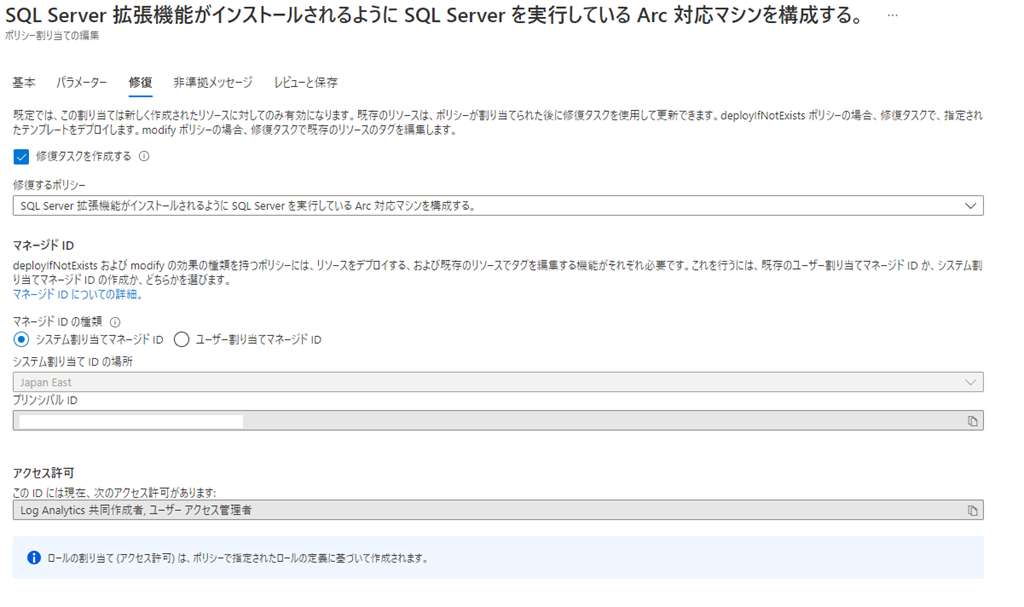Copy the プリンシパル ID value

[x=972, y=421]
